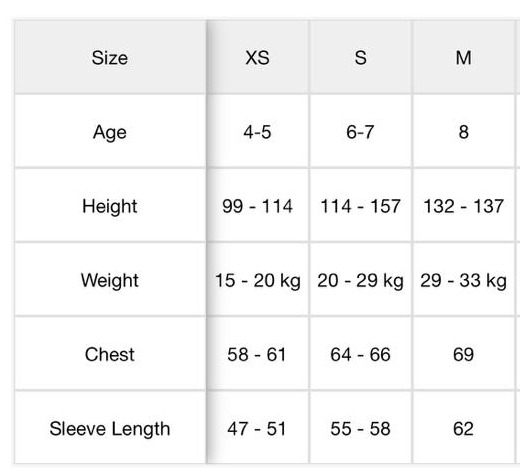Click the S size column header
This screenshot has width=520, height=469.
(361, 57)
